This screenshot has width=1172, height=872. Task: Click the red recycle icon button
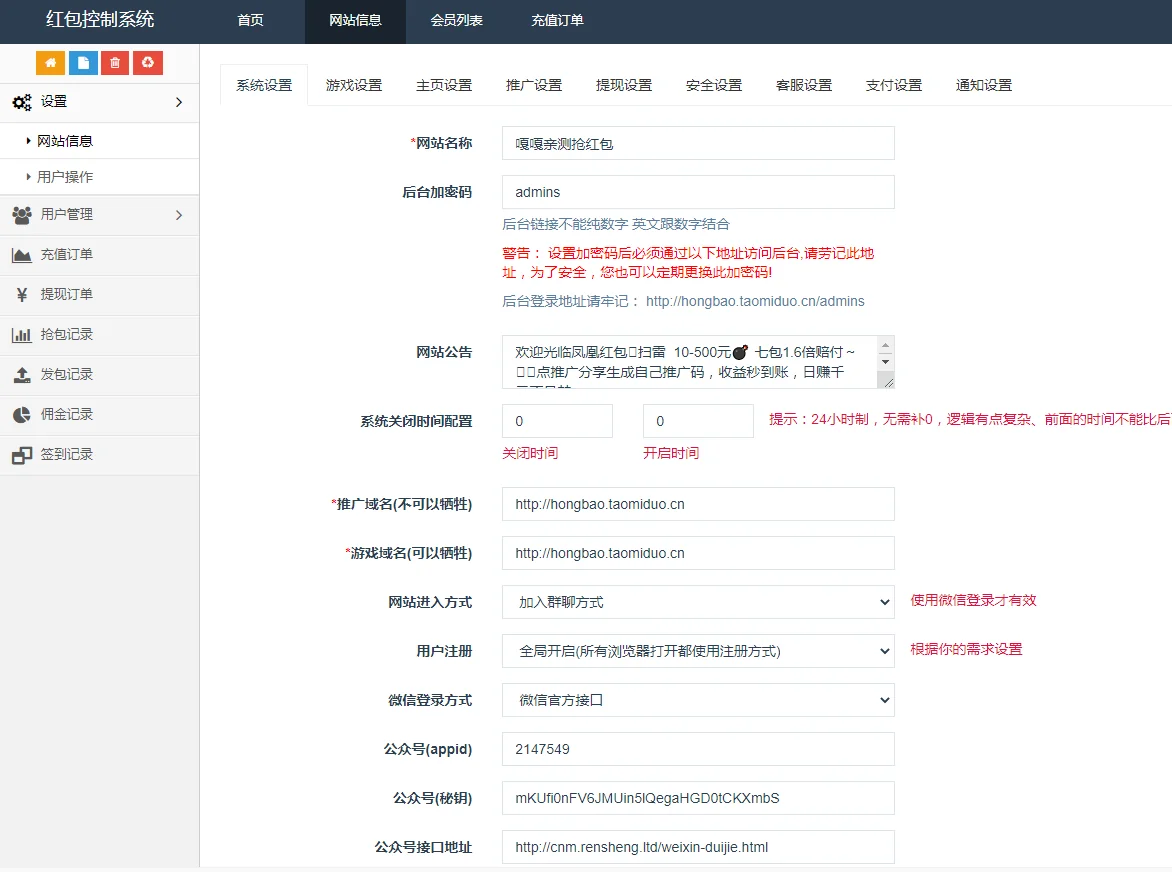148,63
